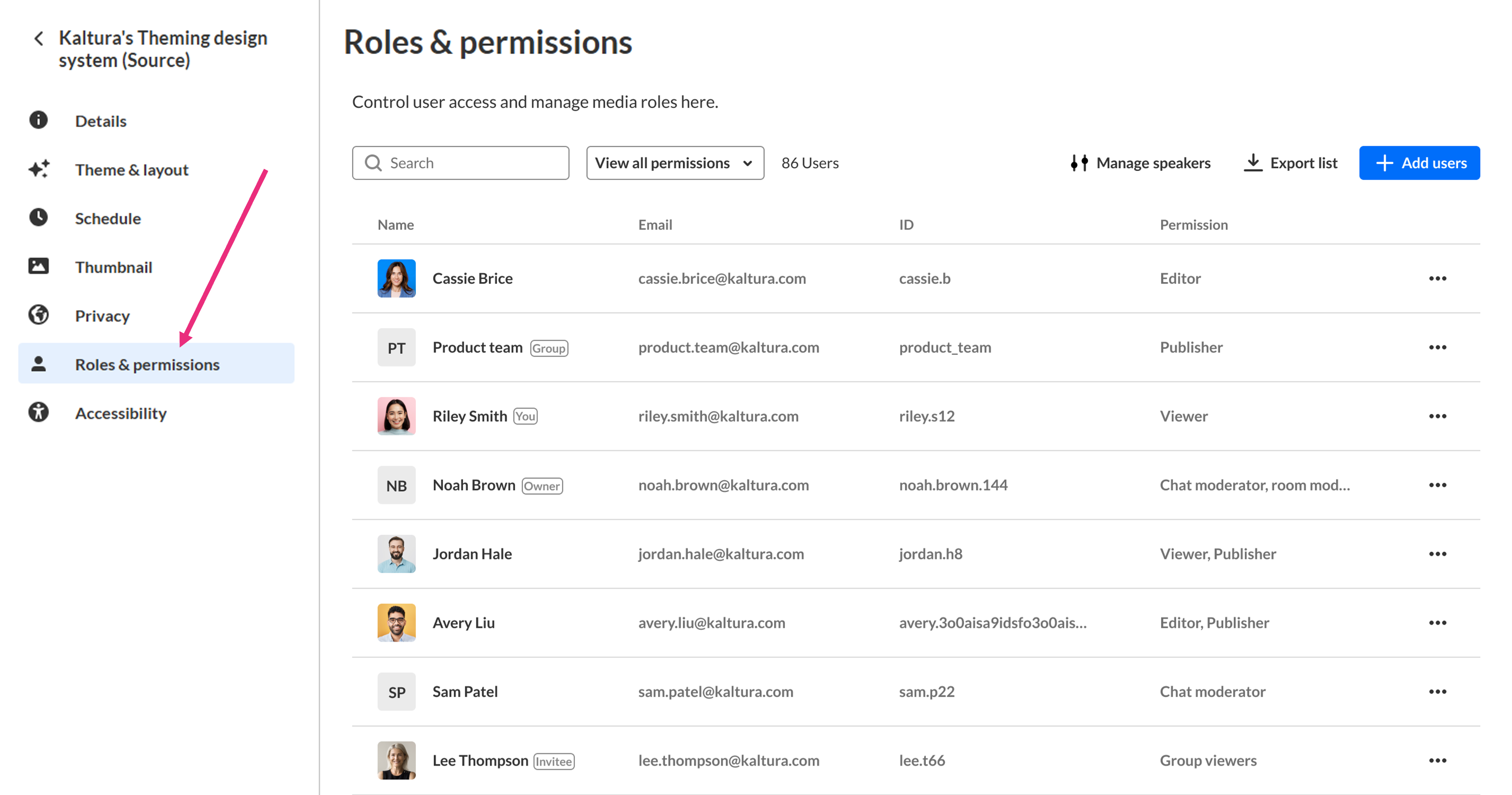Click the back chevron beside the site title

tap(39, 39)
